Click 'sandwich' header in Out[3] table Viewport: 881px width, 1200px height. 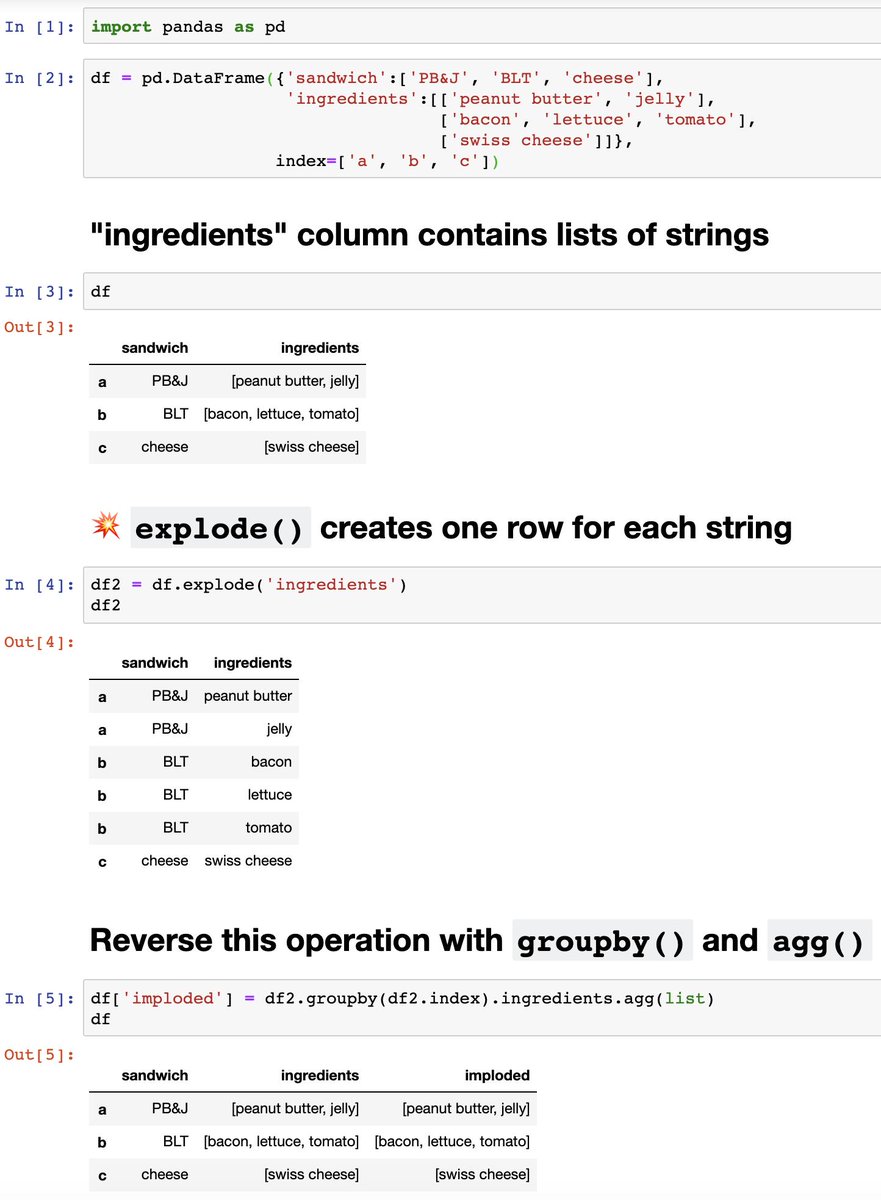pyautogui.click(x=155, y=348)
